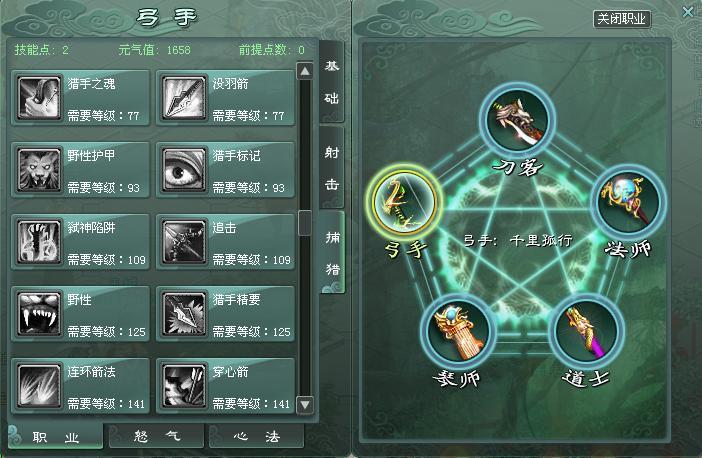Select the 法师 mage class emblem

[628, 202]
